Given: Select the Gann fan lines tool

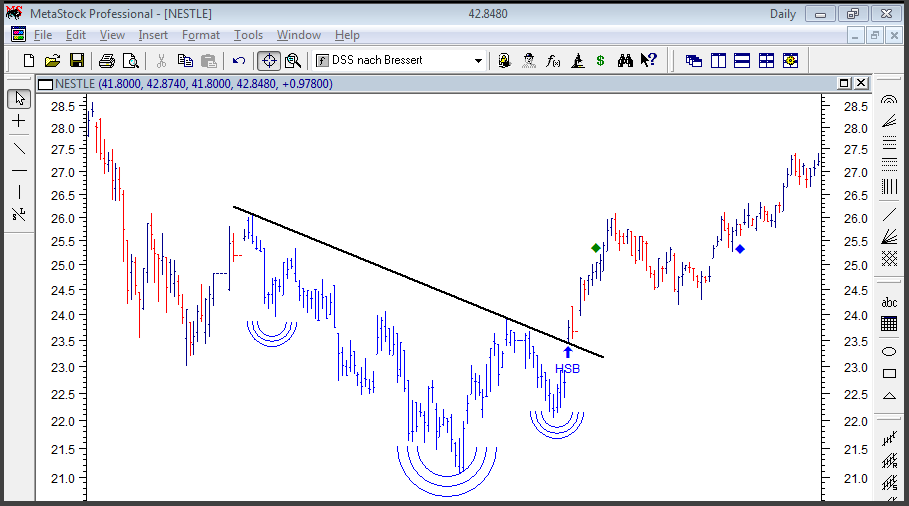Looking at the screenshot, I should [889, 236].
